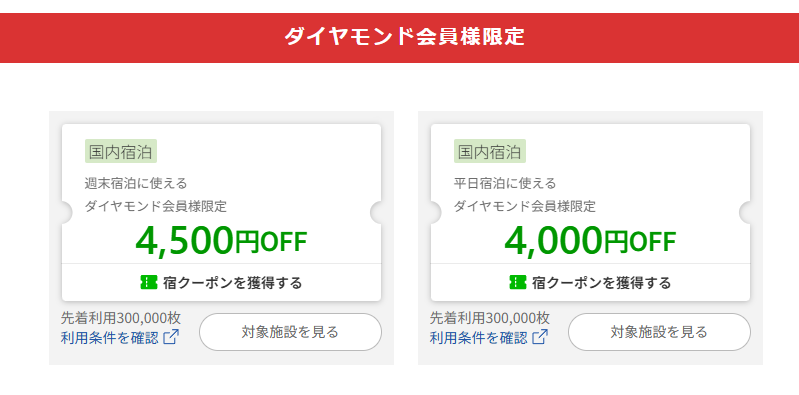The height and width of the screenshot is (395, 799).
Task: Click the 4,500円OFF discount amount
Action: pos(221,241)
